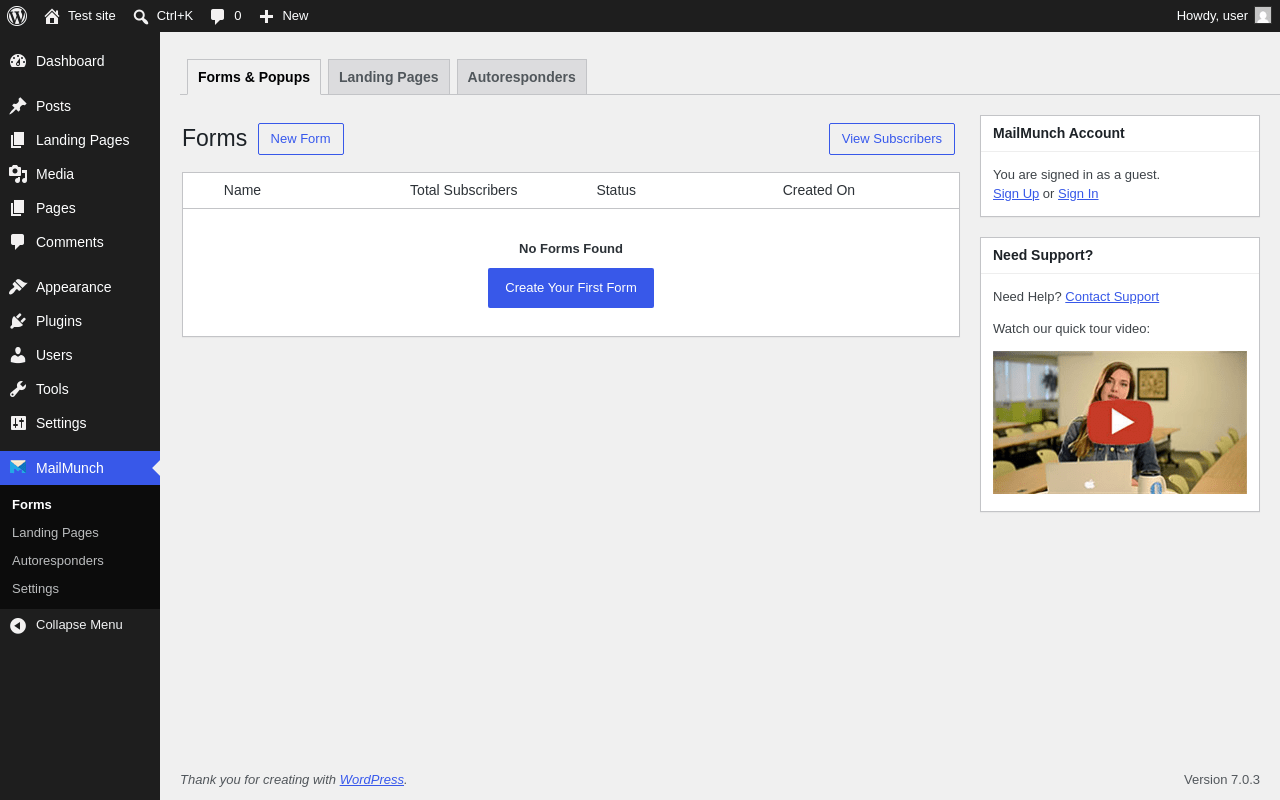Image resolution: width=1280 pixels, height=800 pixels.
Task: Click the New text in admin bar
Action: (295, 15)
